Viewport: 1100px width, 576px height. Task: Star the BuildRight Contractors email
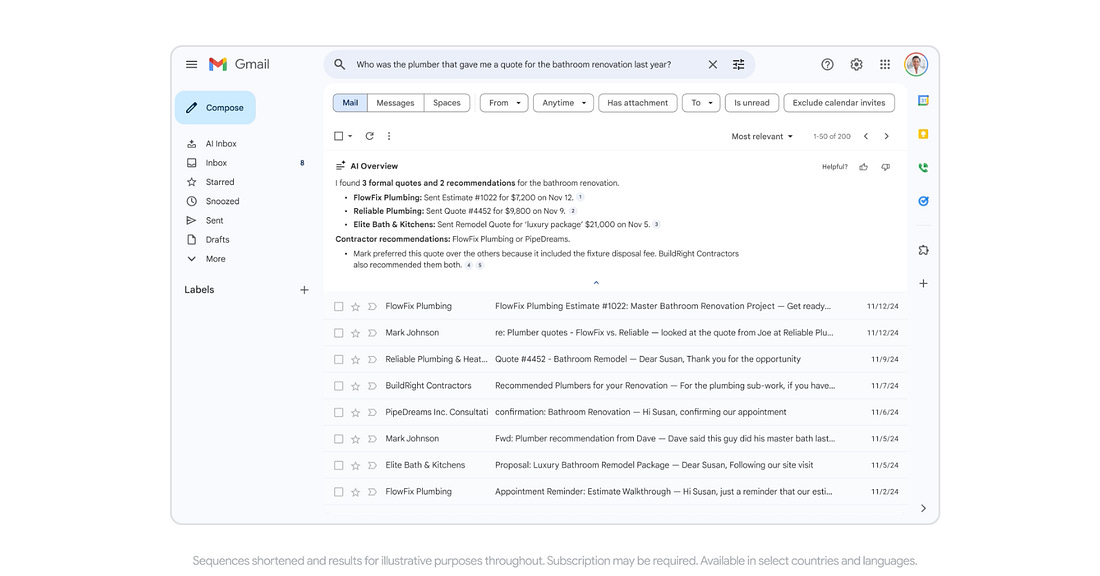tap(356, 387)
